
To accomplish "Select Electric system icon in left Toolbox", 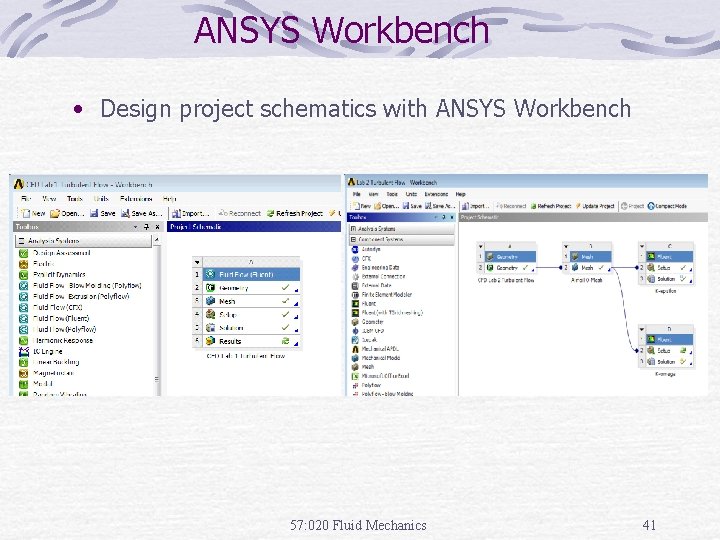I will (x=23, y=264).
